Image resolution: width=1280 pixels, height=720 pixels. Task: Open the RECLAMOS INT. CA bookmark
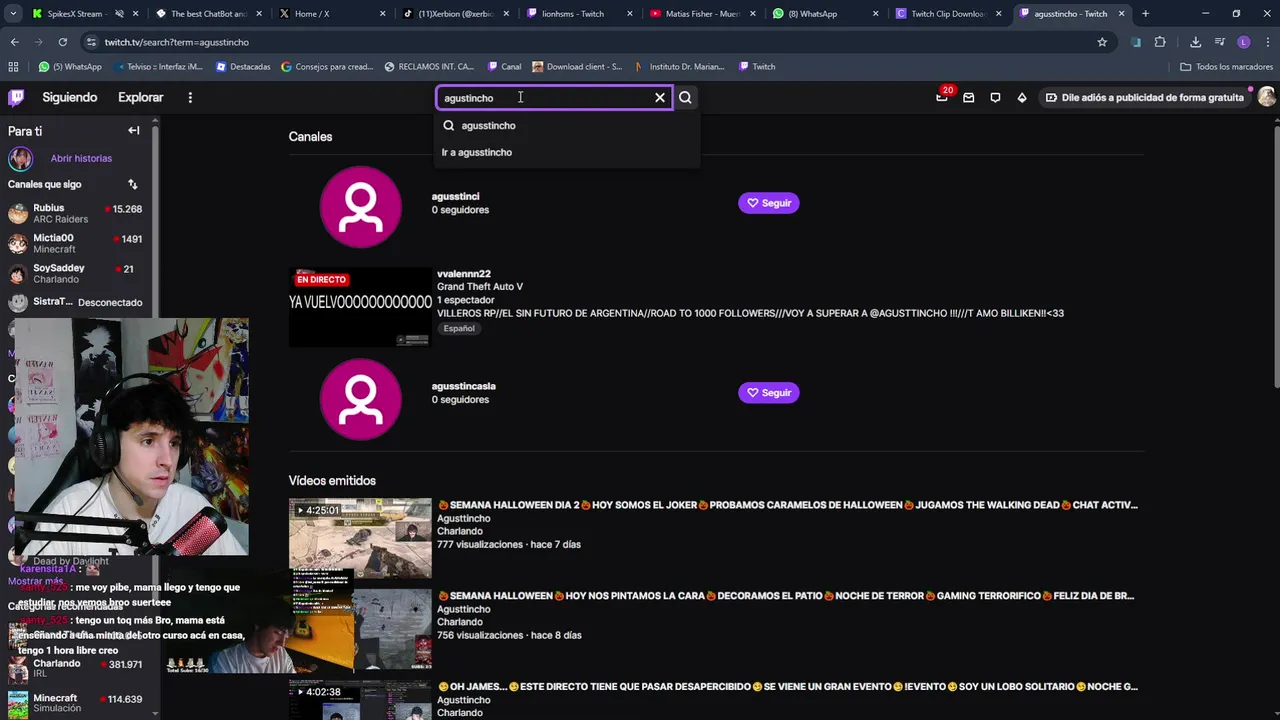pos(429,67)
